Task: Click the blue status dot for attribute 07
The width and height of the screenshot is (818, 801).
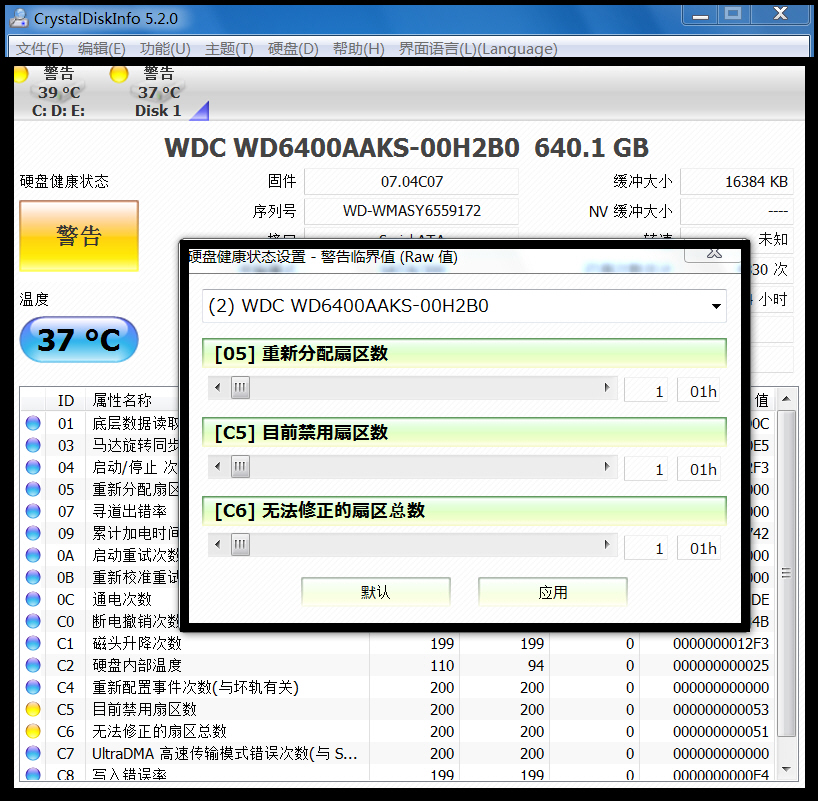Action: pyautogui.click(x=33, y=511)
